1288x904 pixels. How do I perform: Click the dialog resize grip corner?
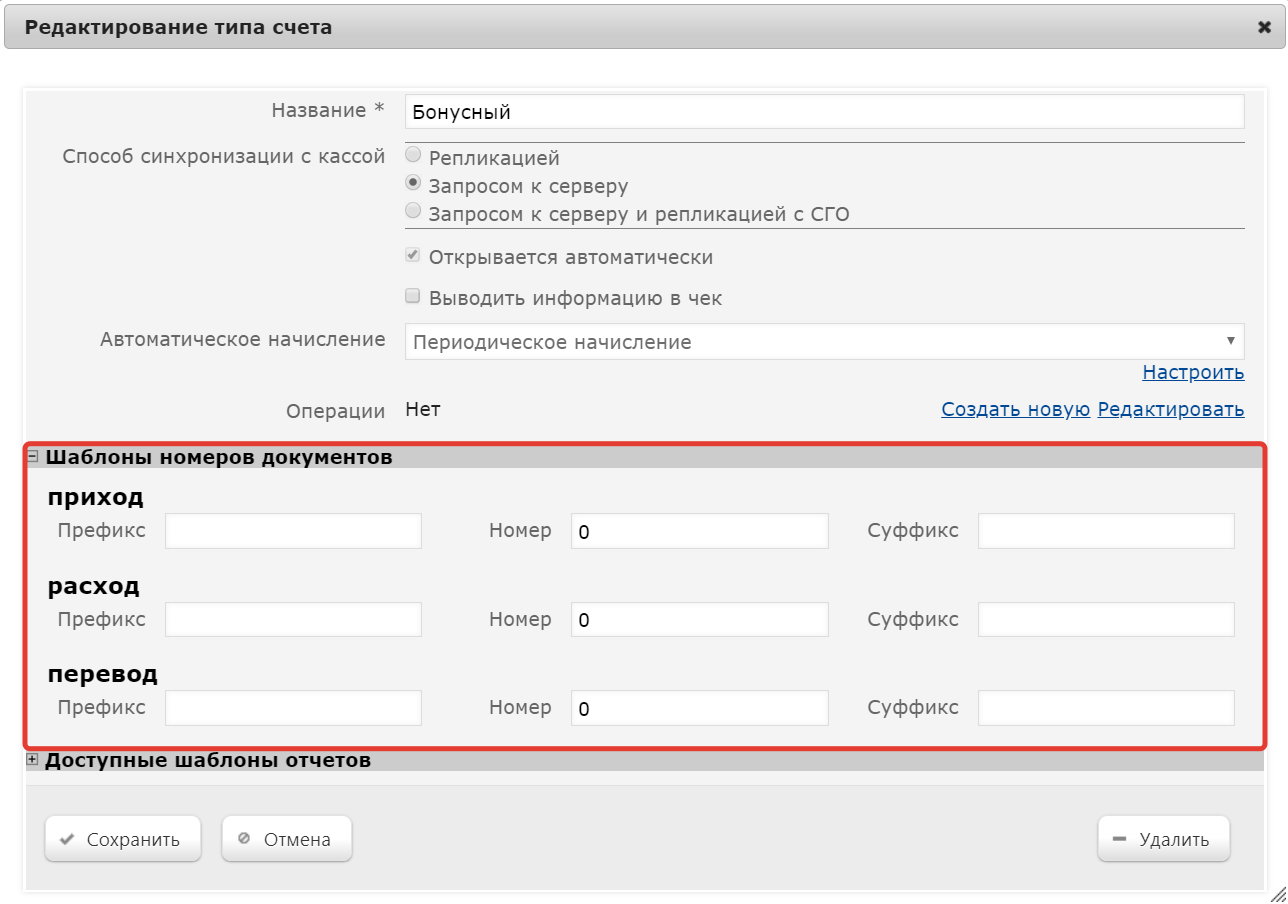pos(1277,893)
